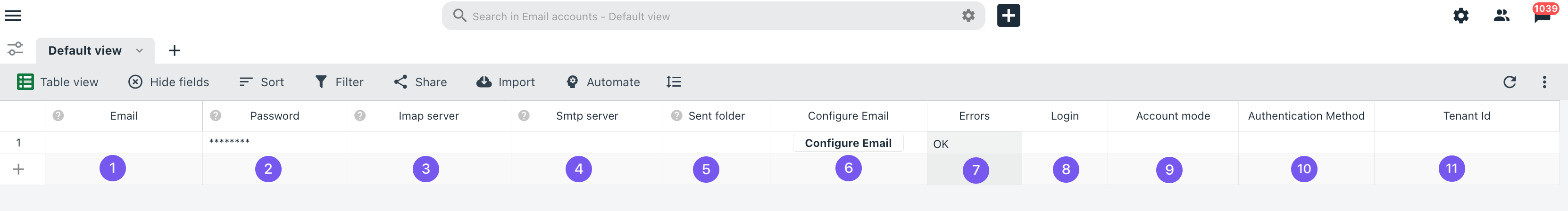The image size is (1568, 211).
Task: Open the Sort menu
Action: coord(262,82)
